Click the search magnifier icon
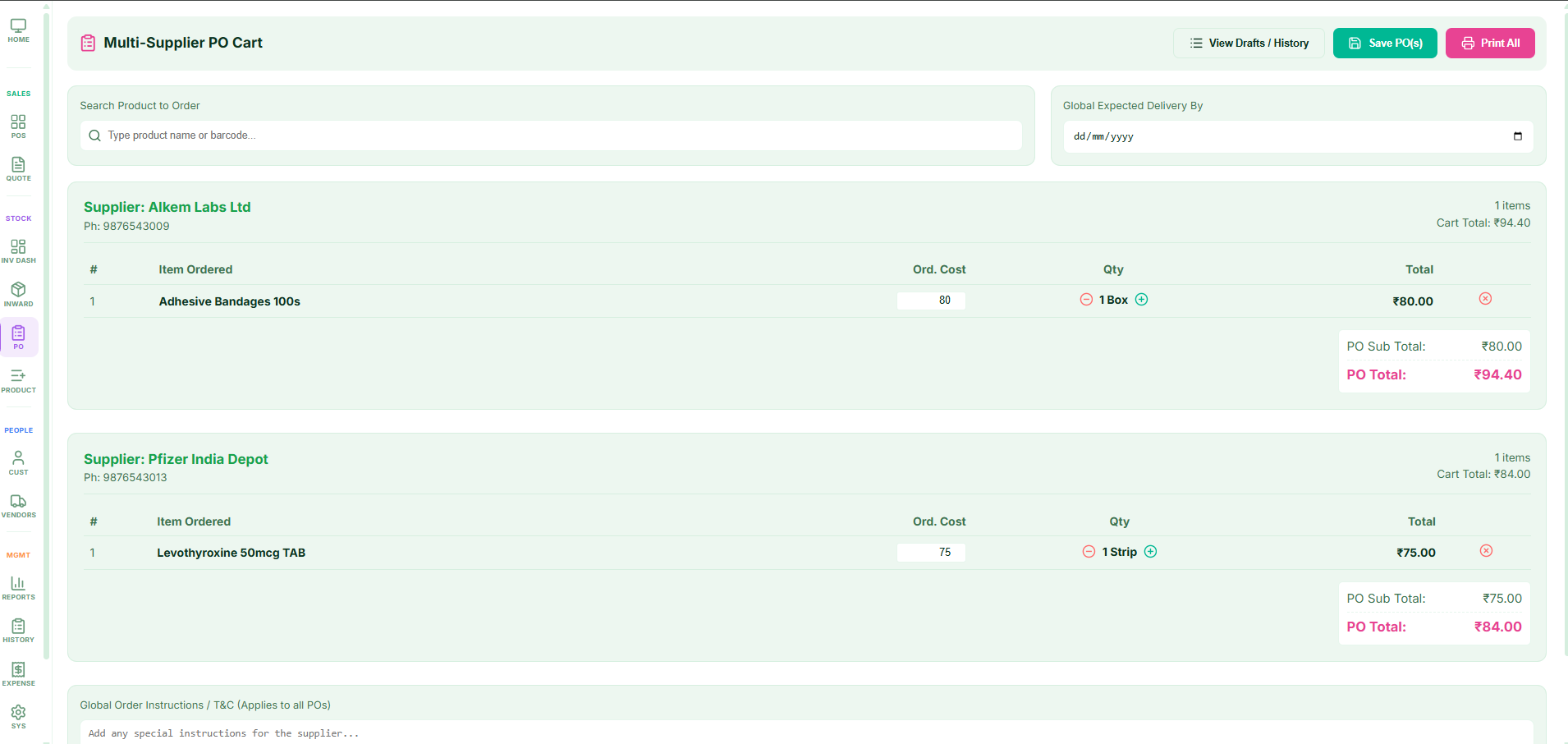 tap(94, 135)
